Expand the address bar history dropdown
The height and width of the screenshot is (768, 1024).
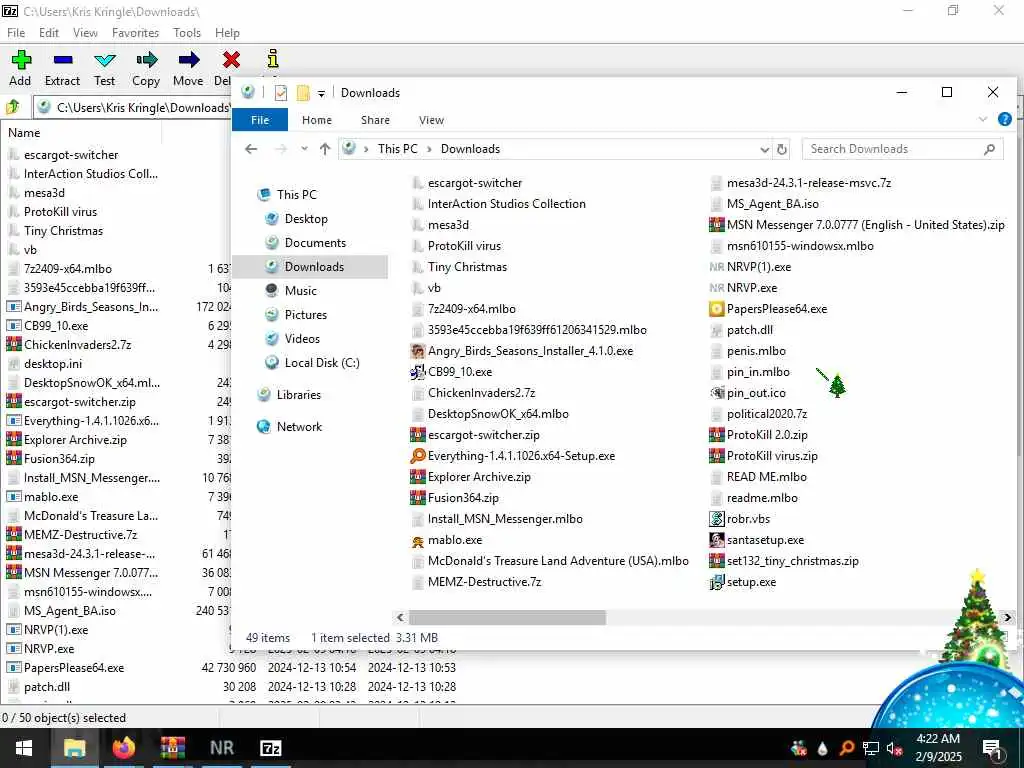coord(765,150)
